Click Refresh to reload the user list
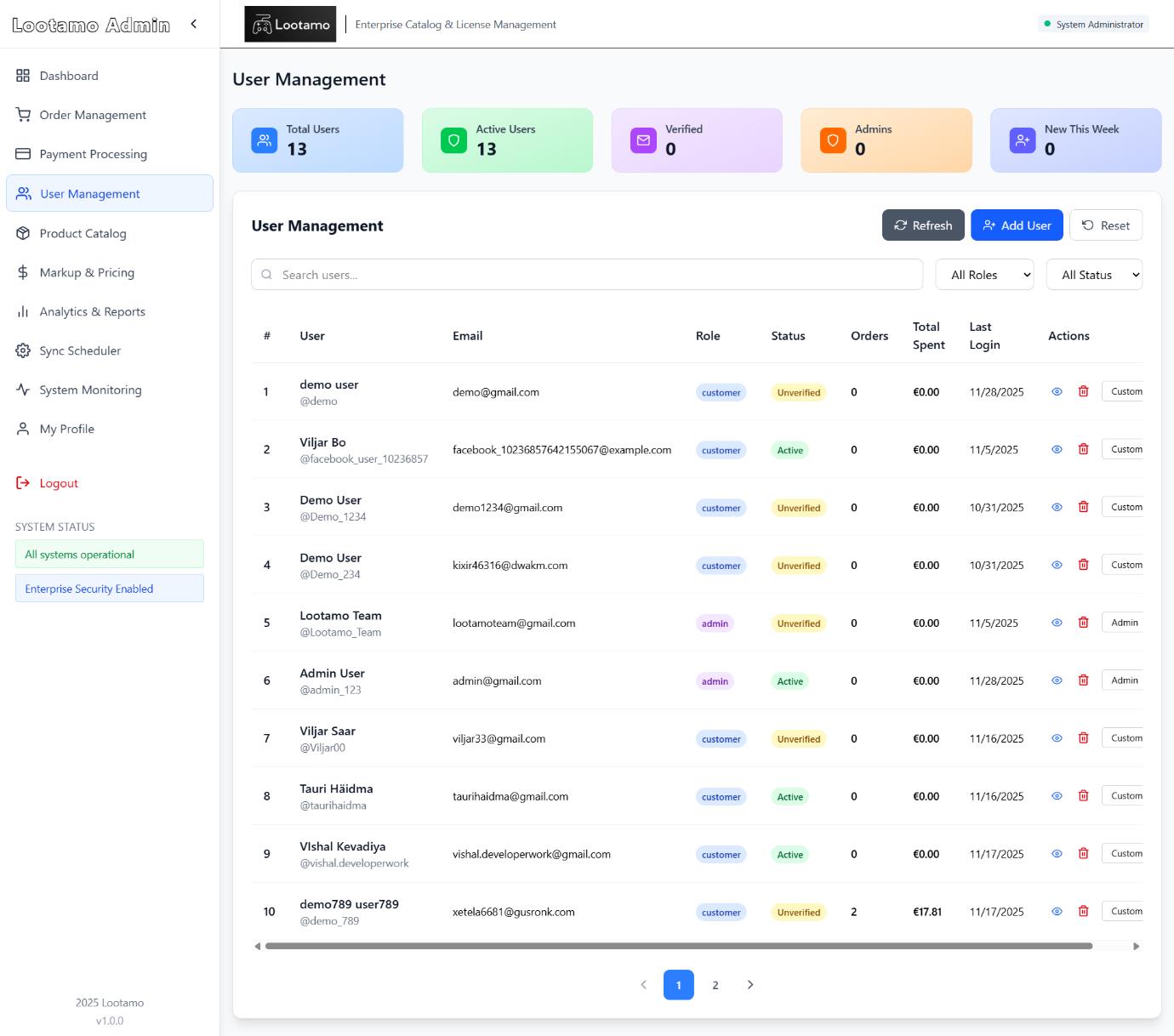 click(x=923, y=225)
